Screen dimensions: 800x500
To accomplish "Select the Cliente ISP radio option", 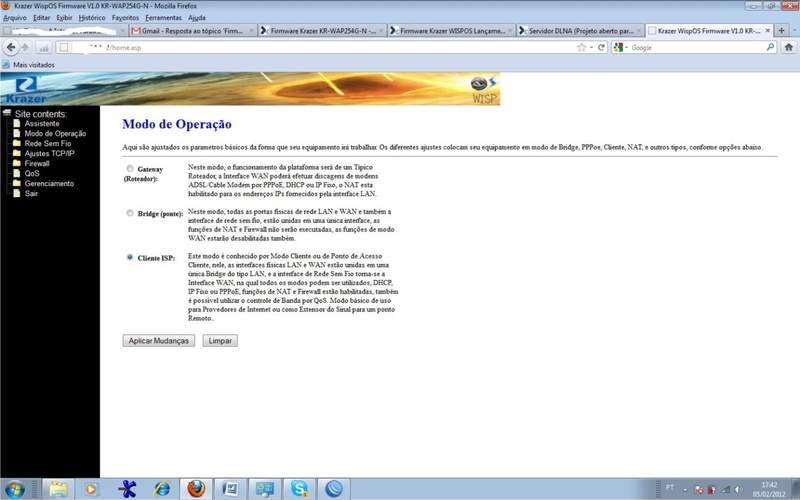I will pyautogui.click(x=130, y=257).
